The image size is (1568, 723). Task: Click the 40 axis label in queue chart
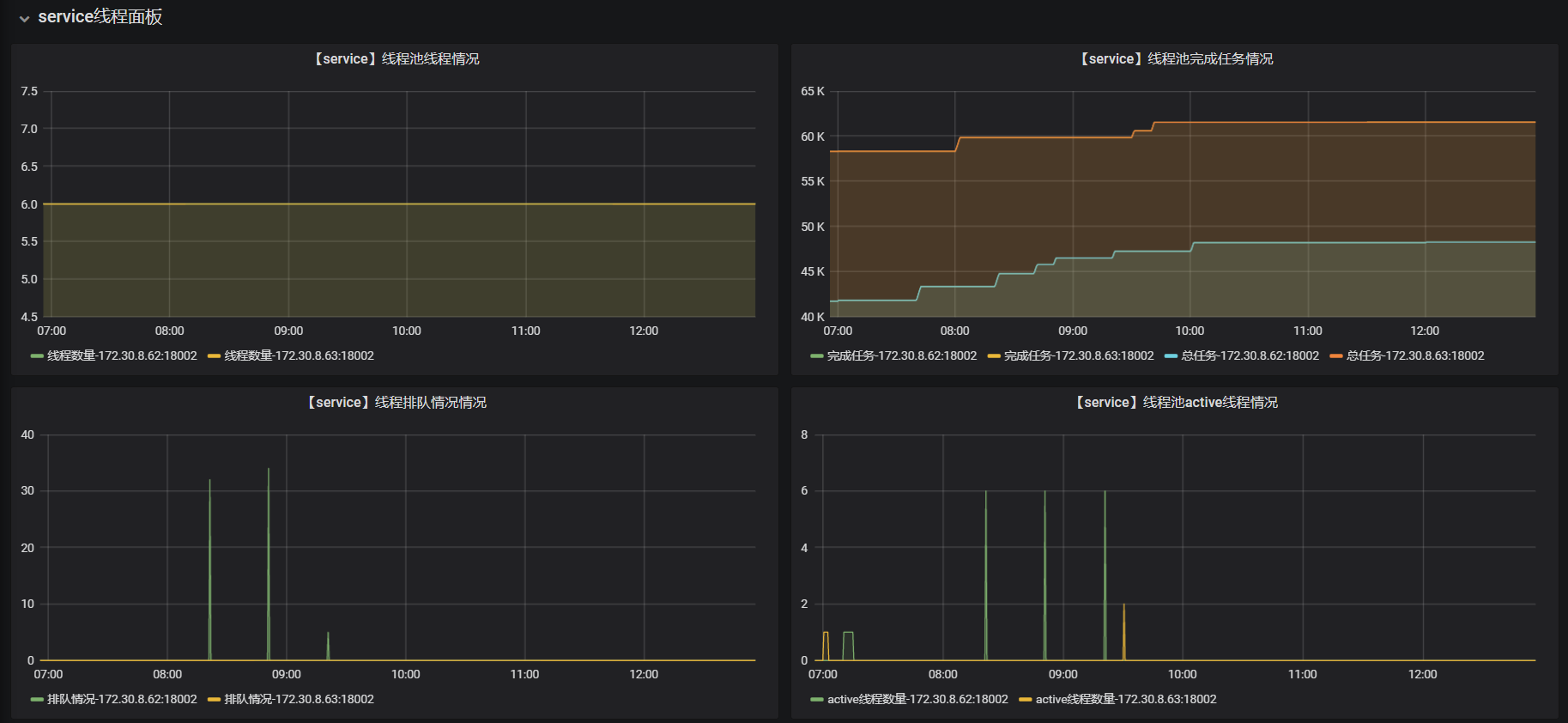27,434
